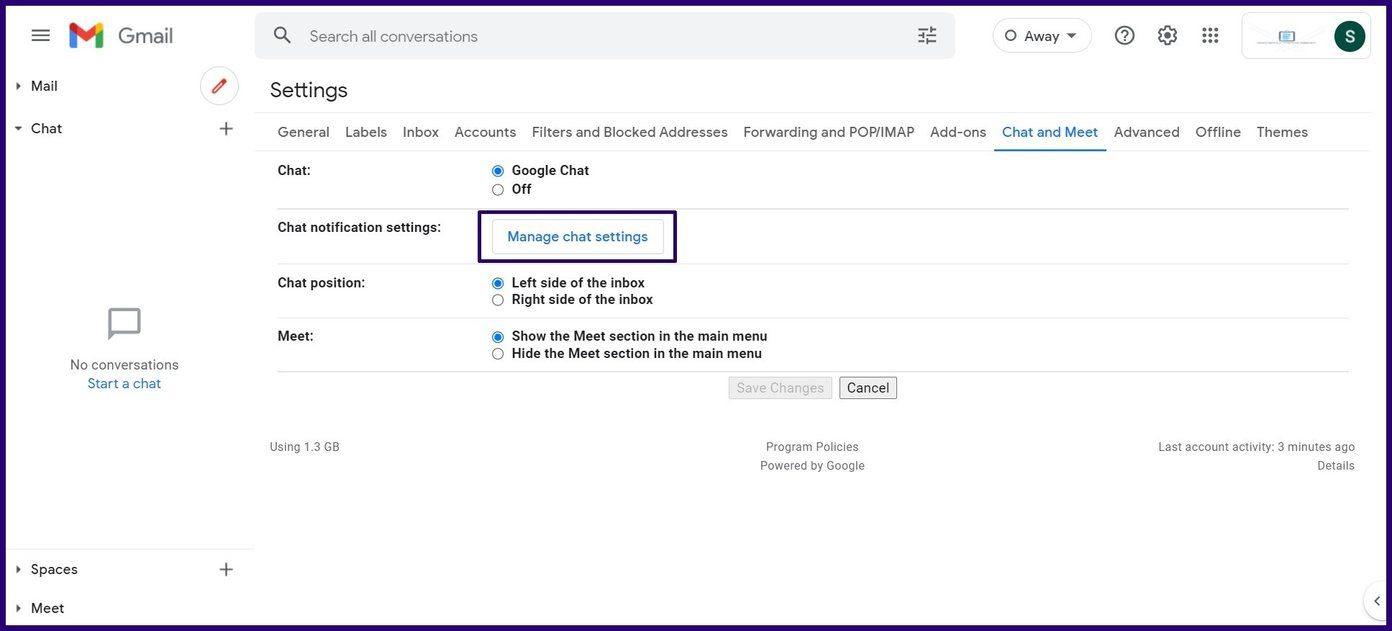
Task: Switch to the Inbox tab
Action: pos(421,132)
